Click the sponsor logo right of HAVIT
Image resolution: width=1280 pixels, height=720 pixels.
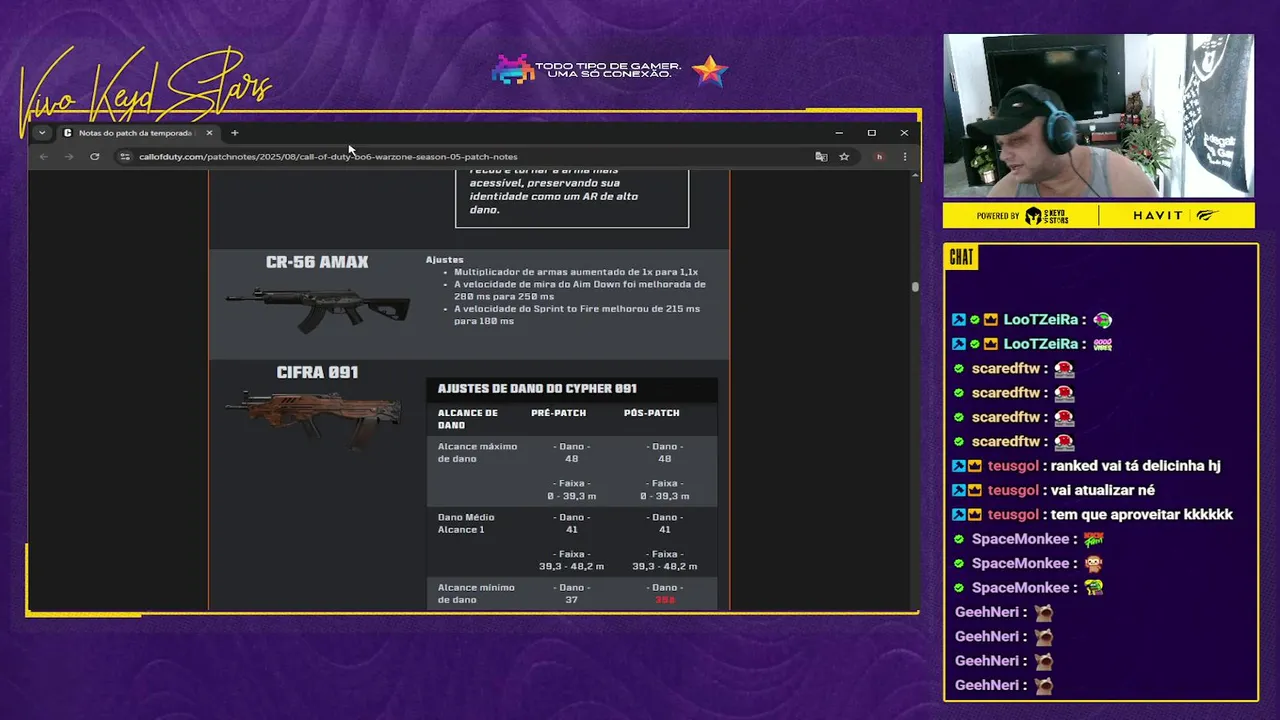pyautogui.click(x=1208, y=216)
